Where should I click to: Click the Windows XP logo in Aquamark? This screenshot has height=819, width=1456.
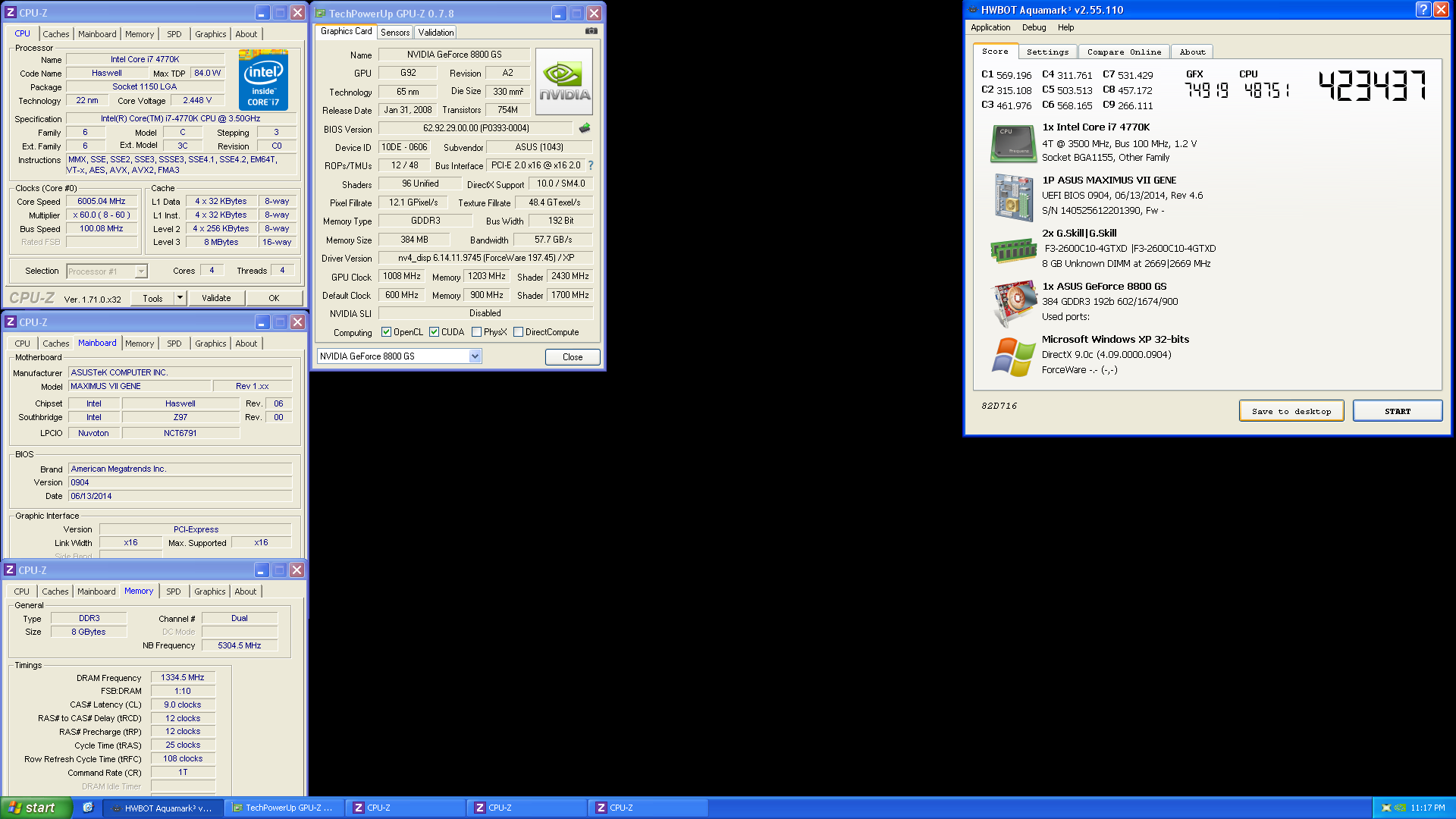click(1013, 356)
